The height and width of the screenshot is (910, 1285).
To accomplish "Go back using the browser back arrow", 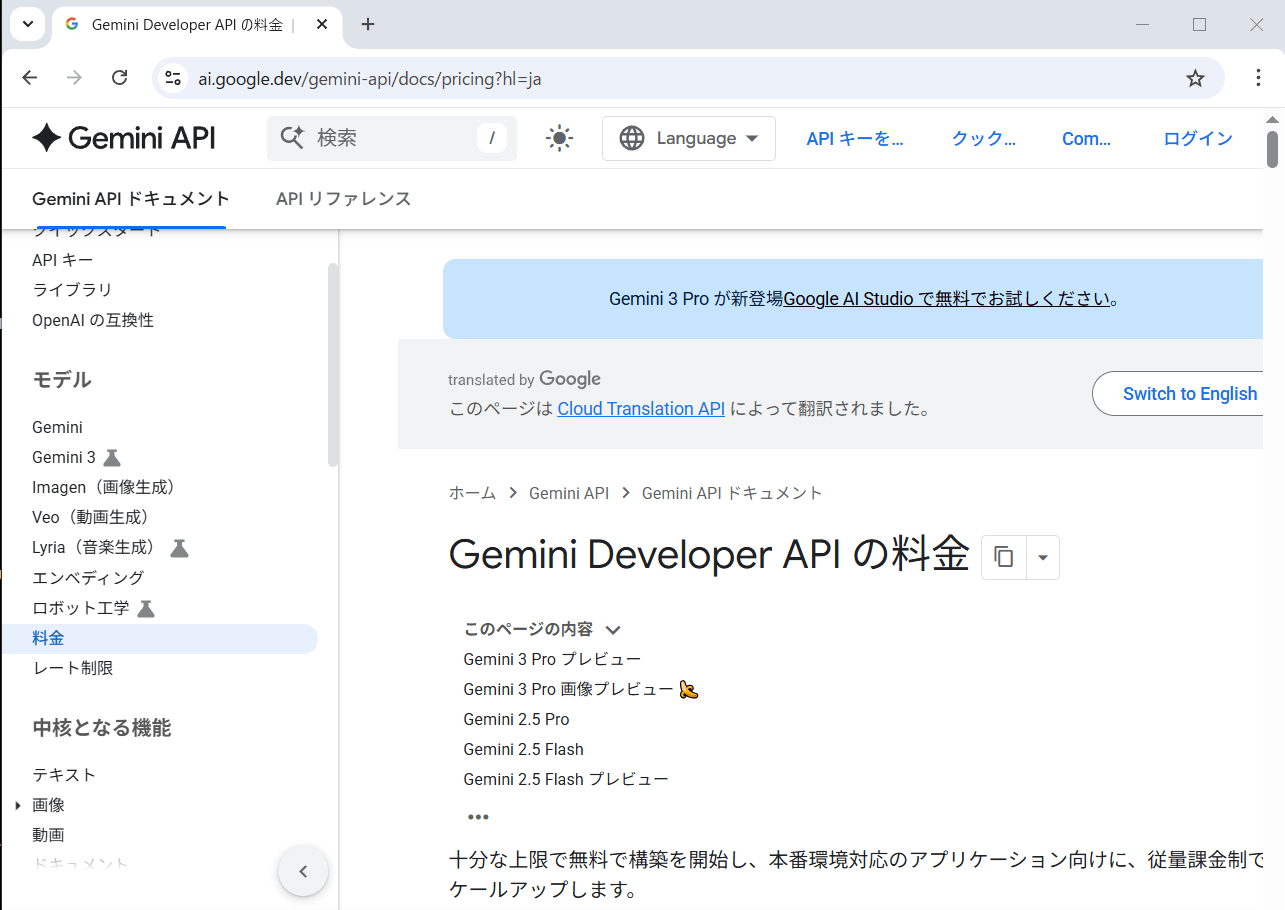I will (x=30, y=78).
